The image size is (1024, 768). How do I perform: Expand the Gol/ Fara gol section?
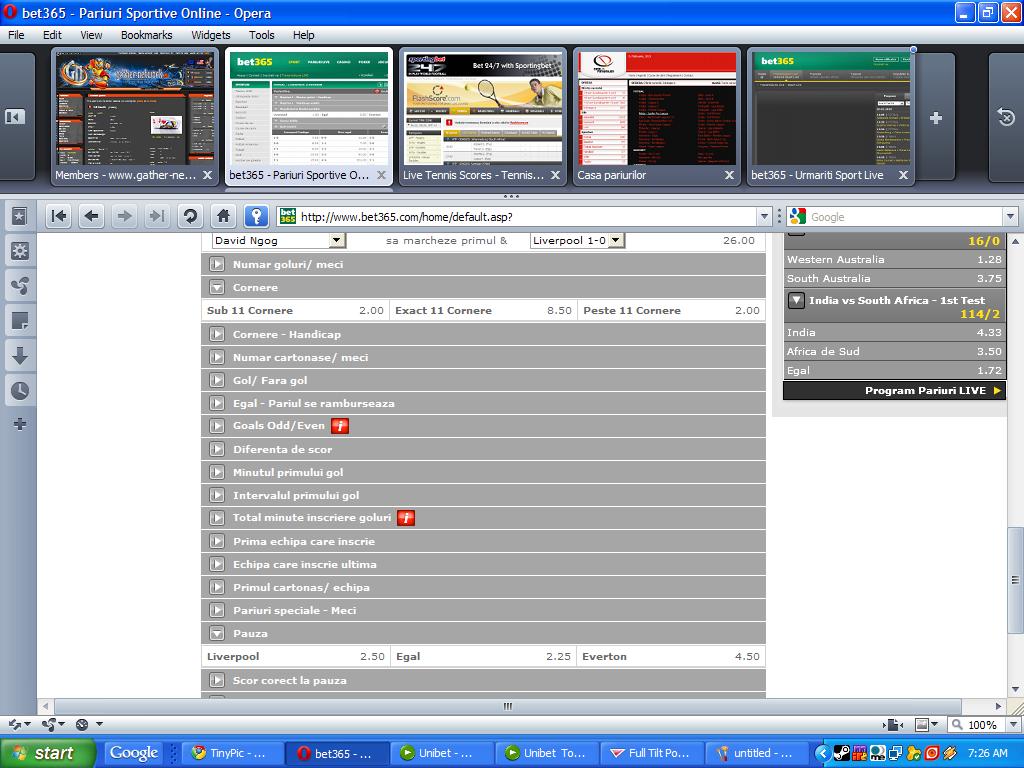pyautogui.click(x=217, y=381)
